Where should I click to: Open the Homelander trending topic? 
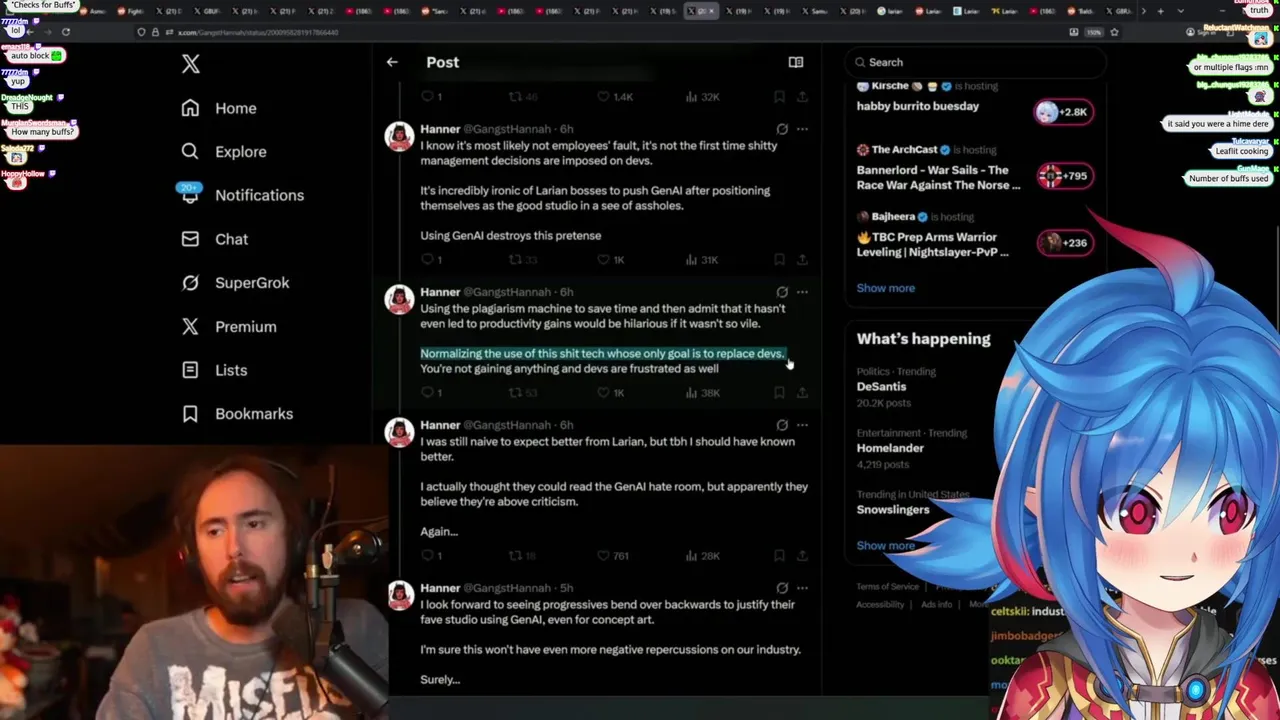tap(890, 448)
